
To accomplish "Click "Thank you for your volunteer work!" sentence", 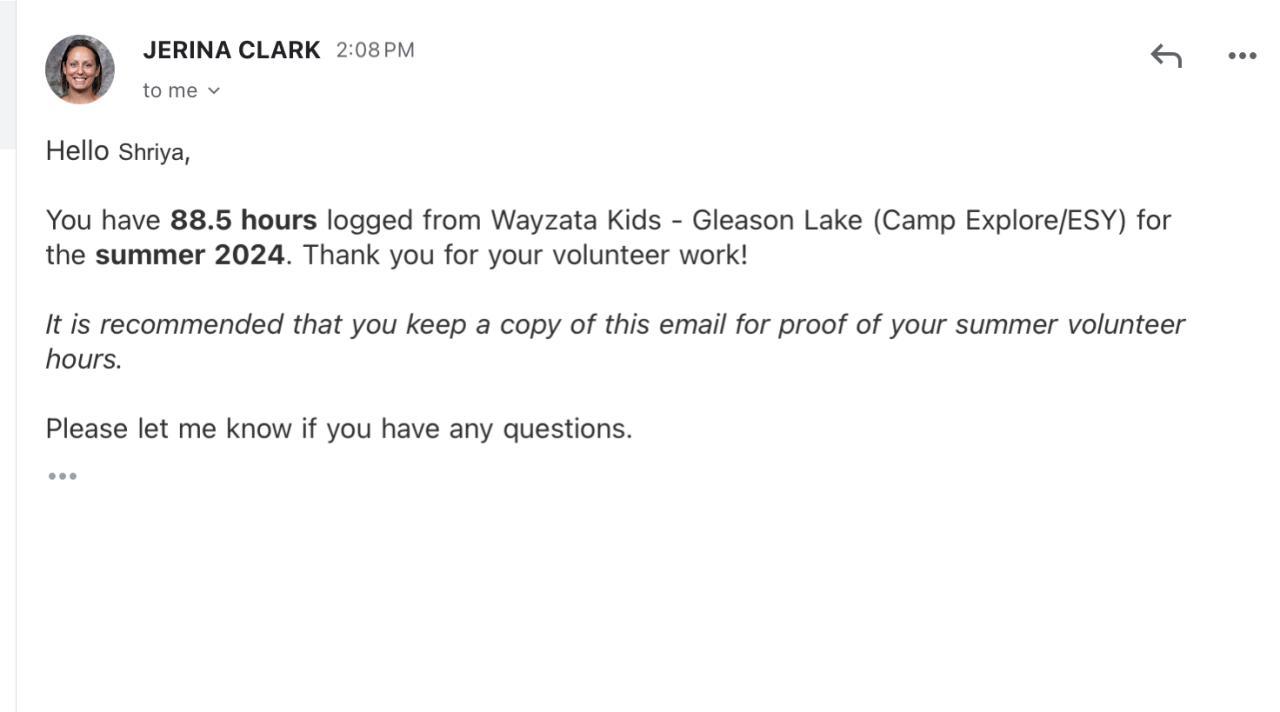I will tap(525, 255).
